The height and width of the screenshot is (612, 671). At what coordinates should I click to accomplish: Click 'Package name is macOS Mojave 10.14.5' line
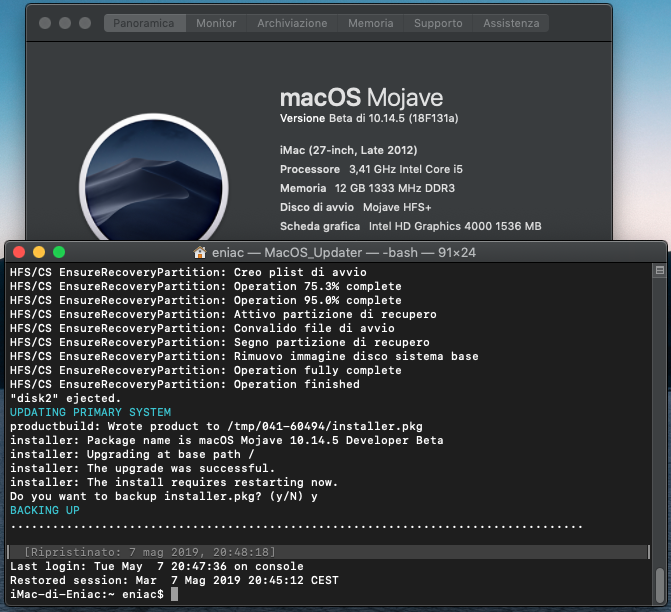(x=227, y=440)
